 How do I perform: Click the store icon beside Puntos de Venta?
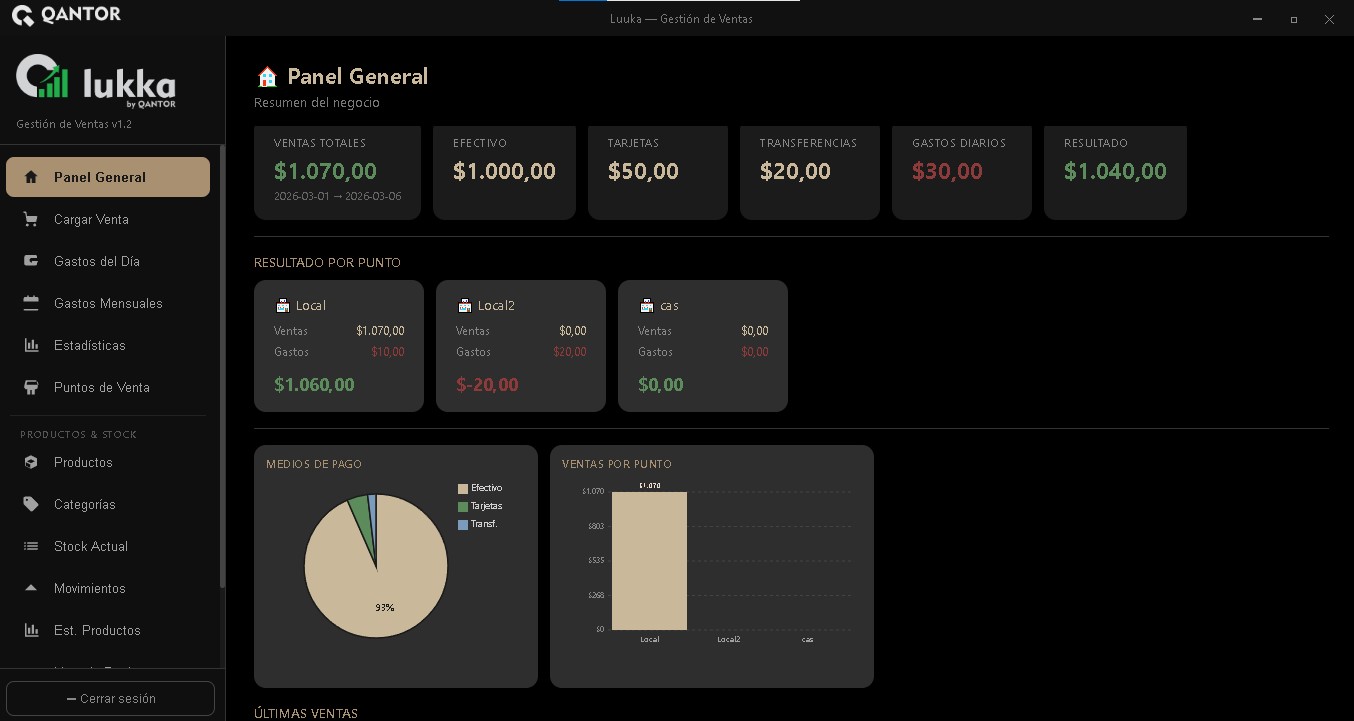(x=31, y=387)
